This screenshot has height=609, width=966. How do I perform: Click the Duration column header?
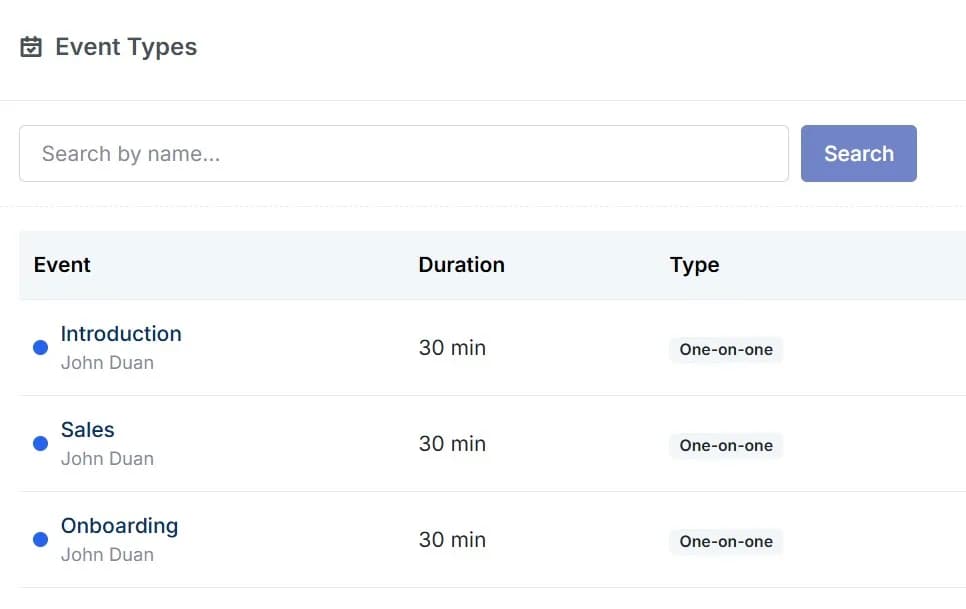pyautogui.click(x=461, y=265)
